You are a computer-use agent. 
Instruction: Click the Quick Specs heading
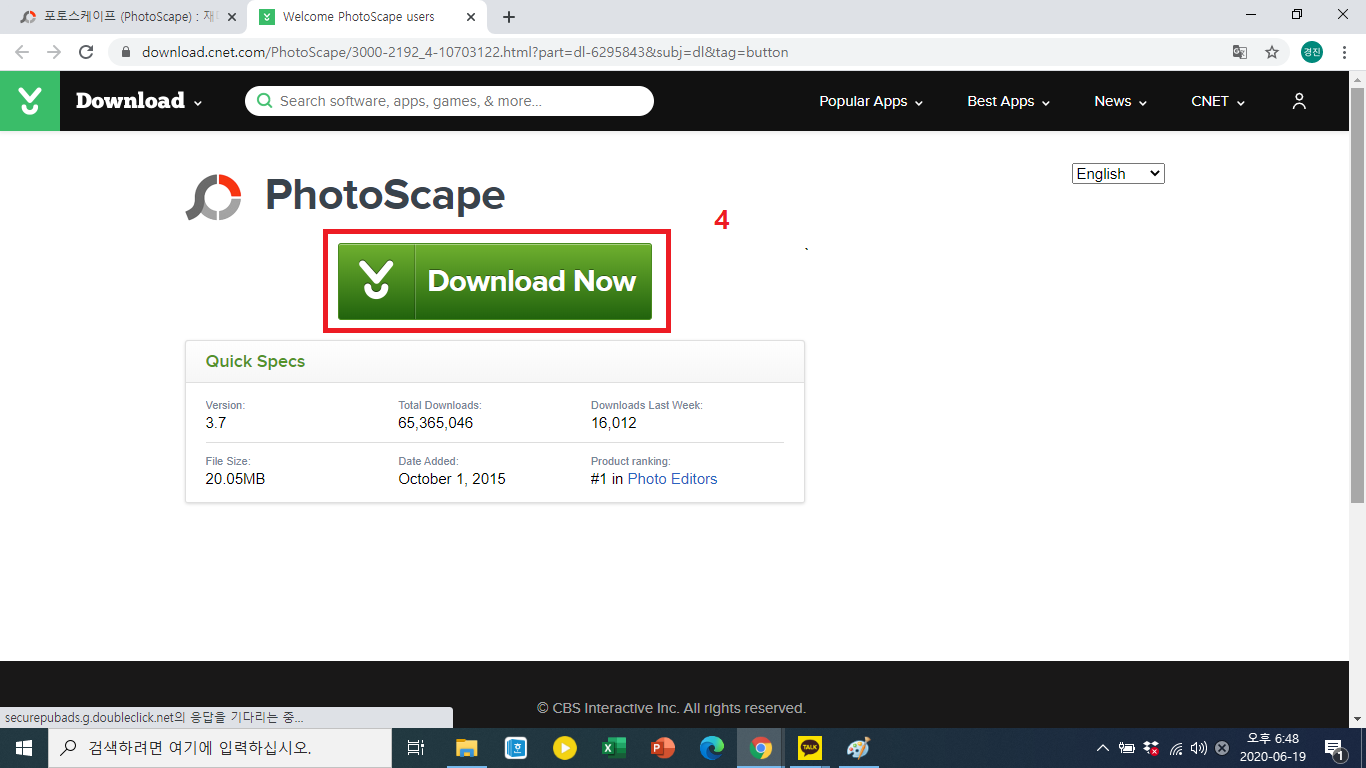tap(255, 361)
